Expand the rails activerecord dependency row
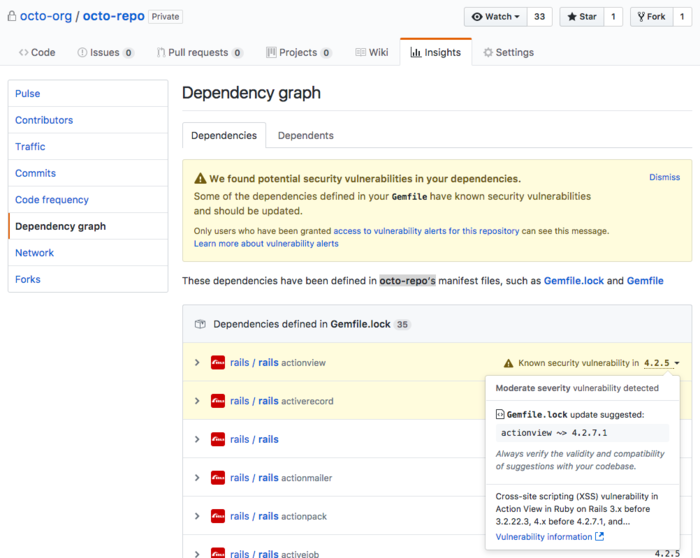The height and width of the screenshot is (558, 700). tap(197, 401)
